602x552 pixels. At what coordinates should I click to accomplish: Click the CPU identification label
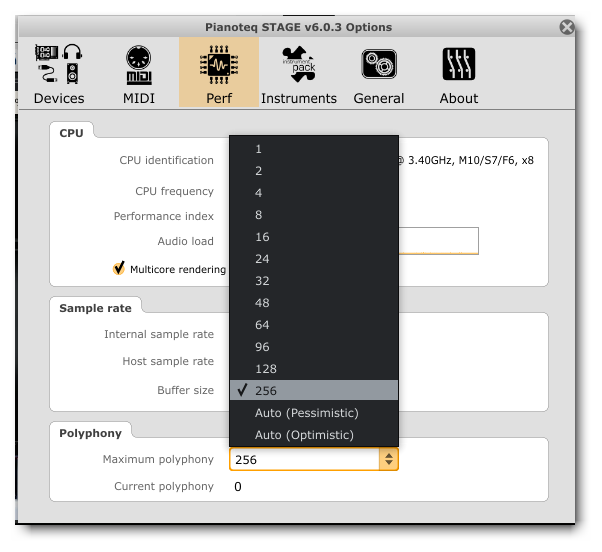[x=166, y=160]
